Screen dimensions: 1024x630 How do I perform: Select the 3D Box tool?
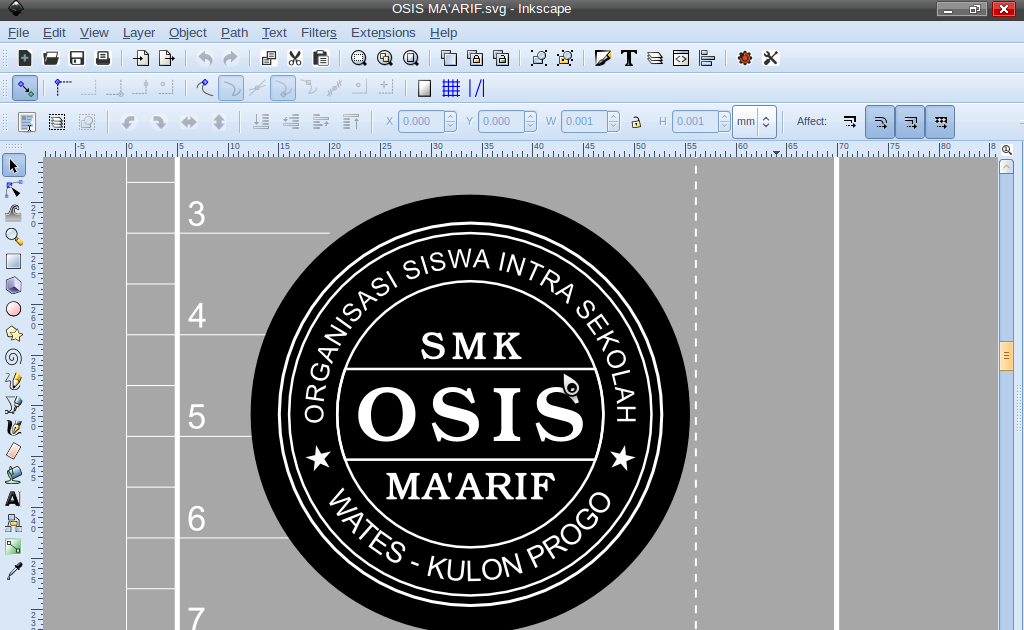pyautogui.click(x=13, y=285)
